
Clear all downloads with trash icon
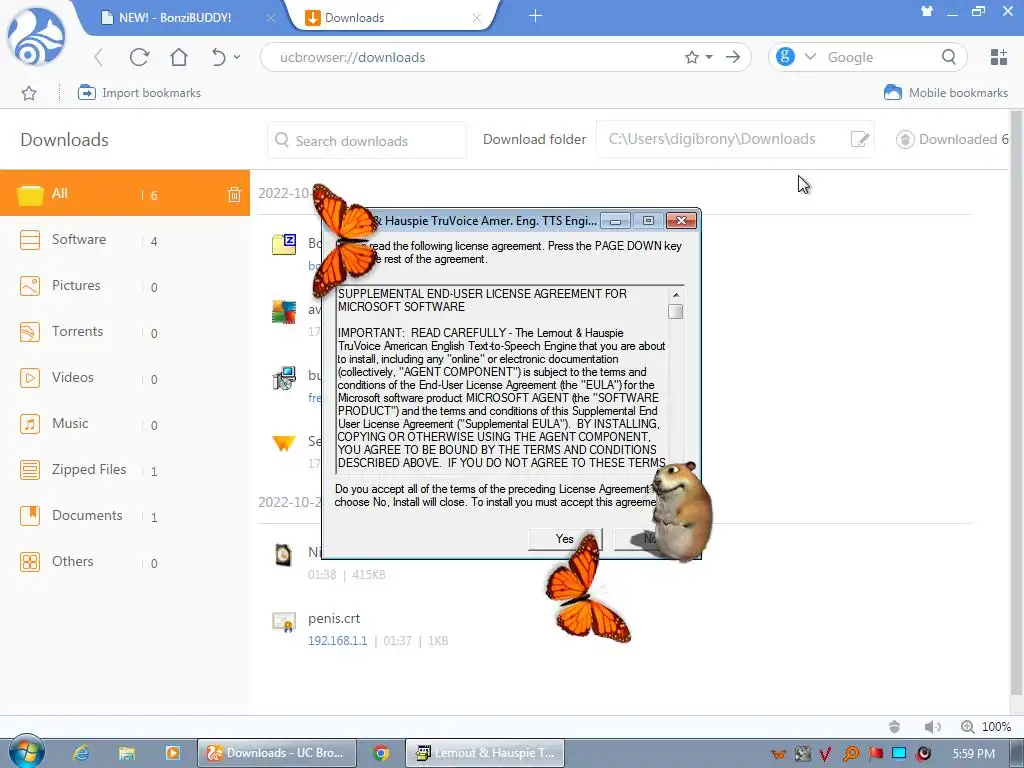[x=234, y=194]
